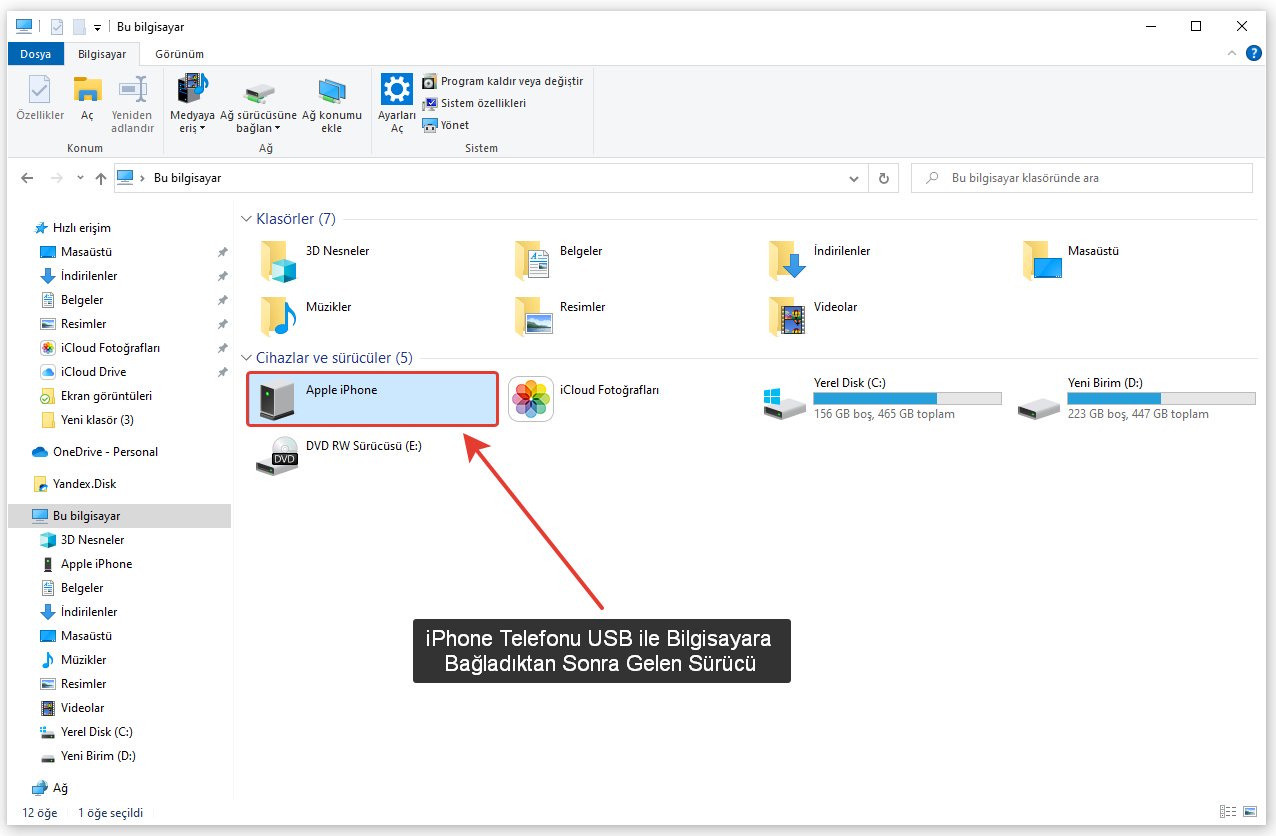The width and height of the screenshot is (1276, 836).
Task: Open the Apple iPhone device drive
Action: coord(371,399)
